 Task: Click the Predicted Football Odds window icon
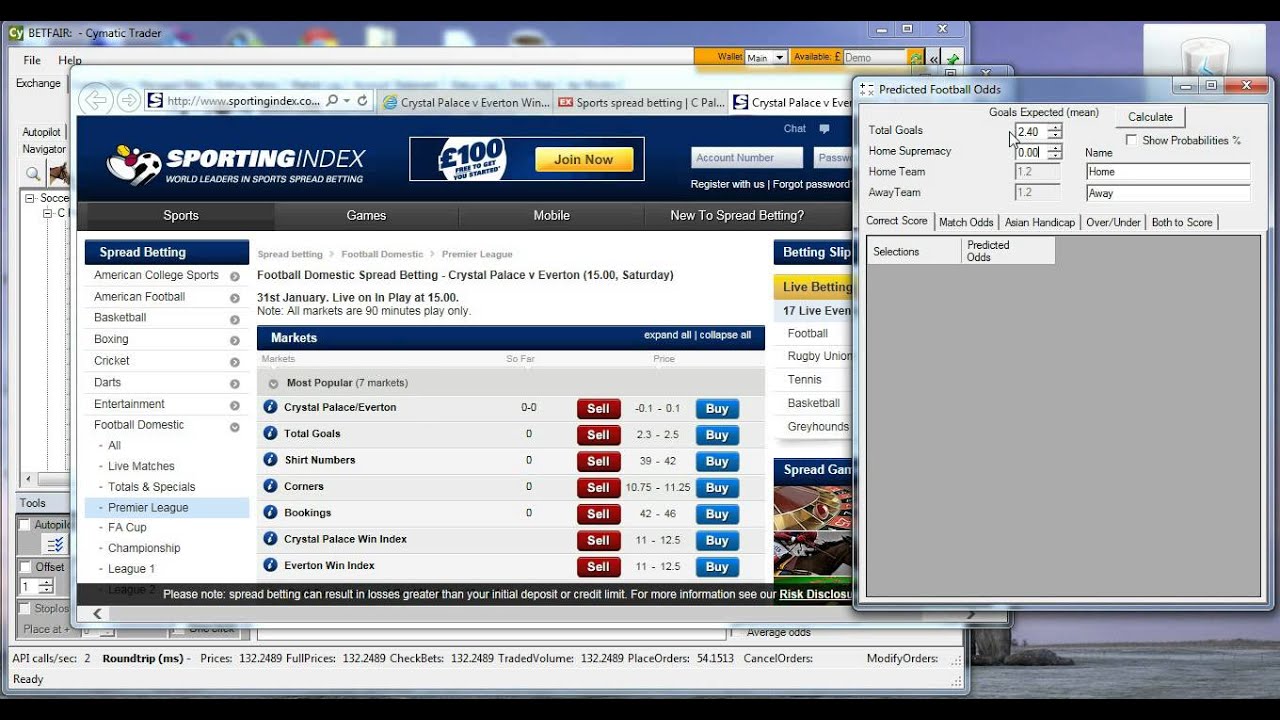click(867, 89)
